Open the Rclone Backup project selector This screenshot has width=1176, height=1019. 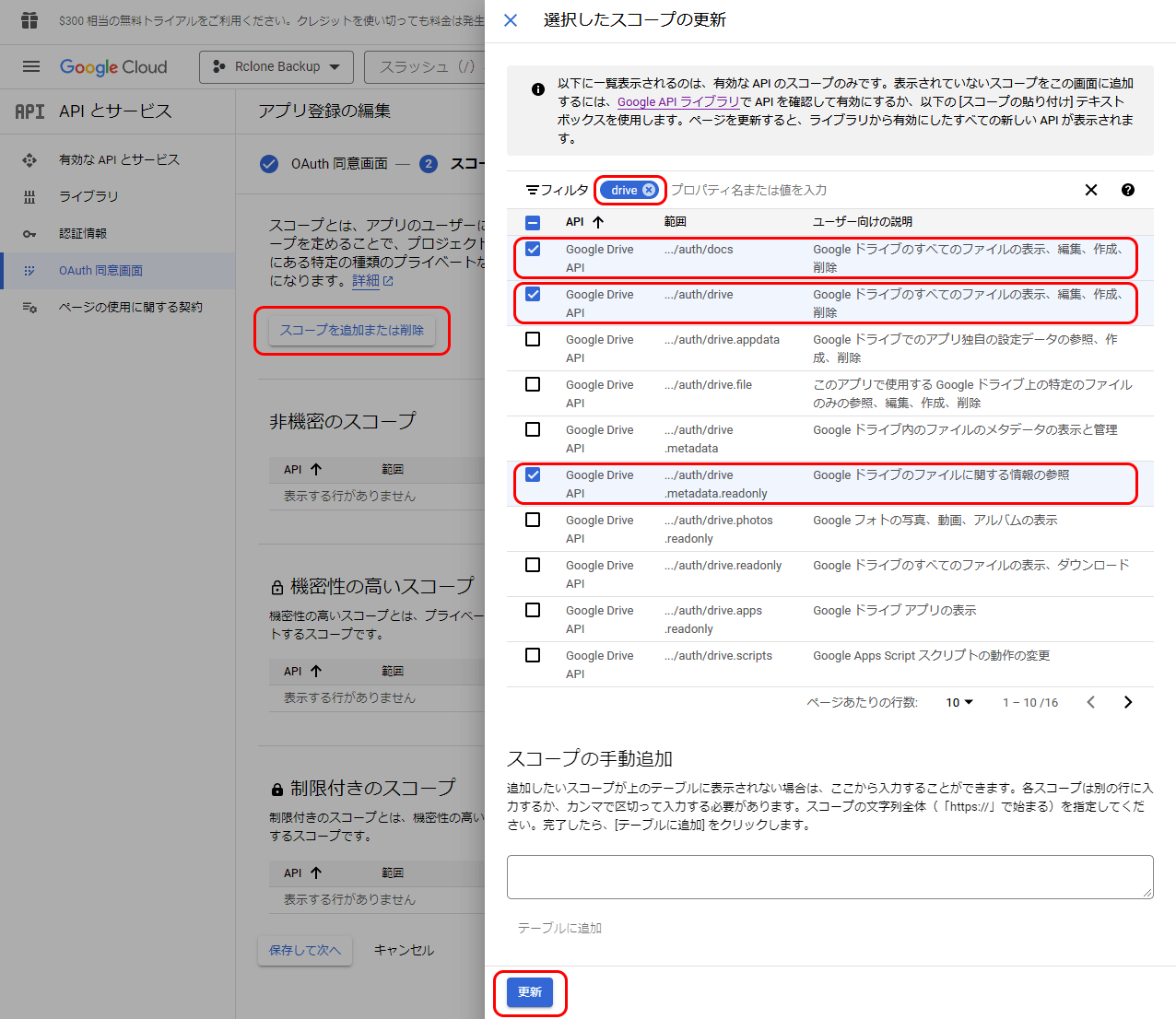276,66
